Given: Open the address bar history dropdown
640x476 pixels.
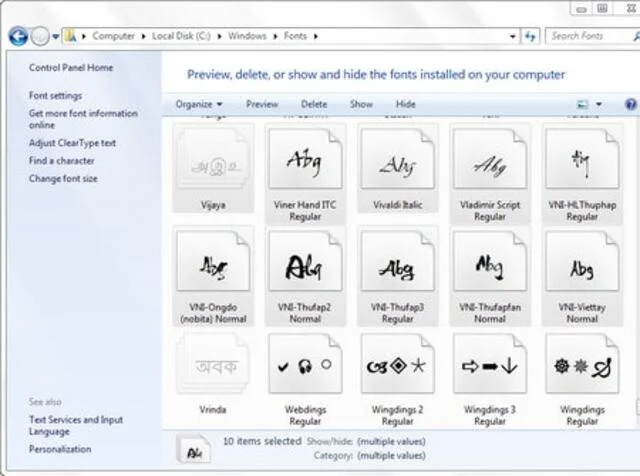Looking at the screenshot, I should [513, 36].
